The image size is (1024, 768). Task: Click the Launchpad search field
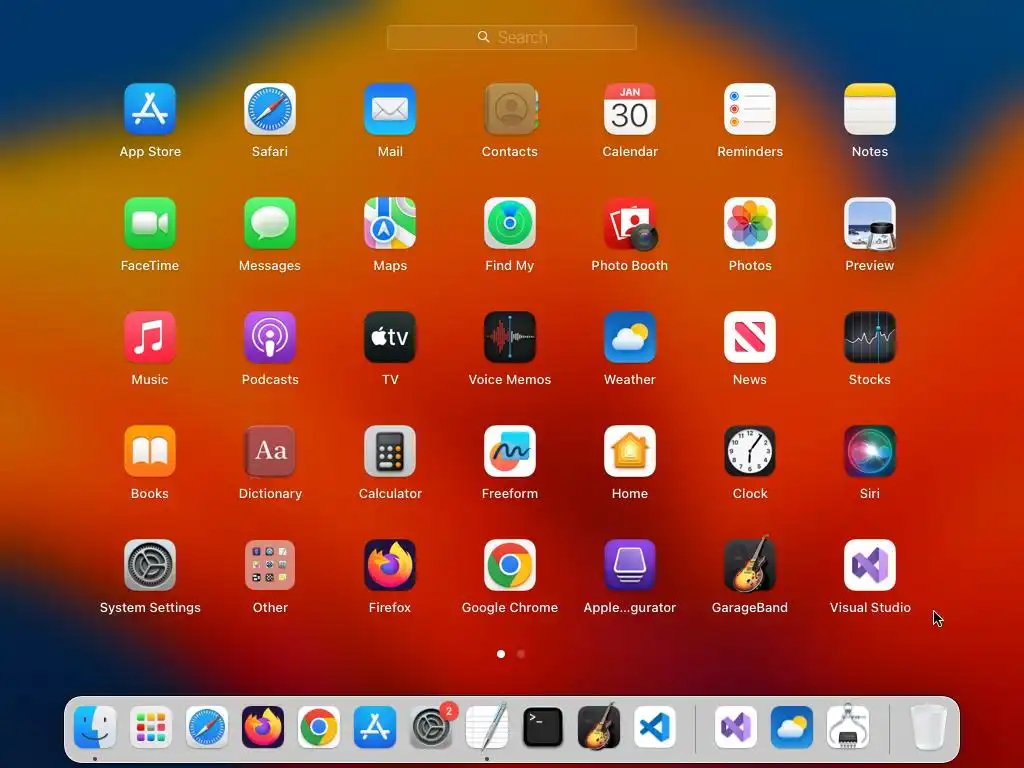(511, 37)
